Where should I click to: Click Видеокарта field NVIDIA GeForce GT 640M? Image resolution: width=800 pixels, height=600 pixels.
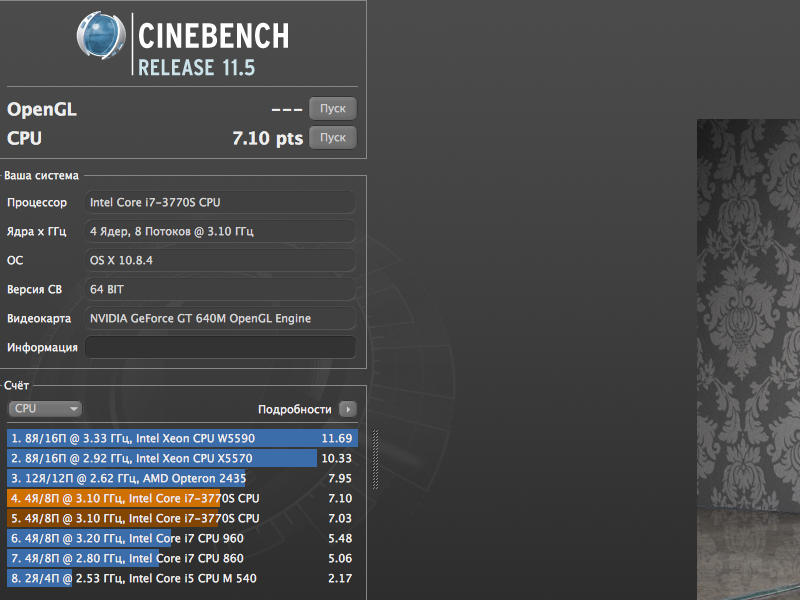220,318
